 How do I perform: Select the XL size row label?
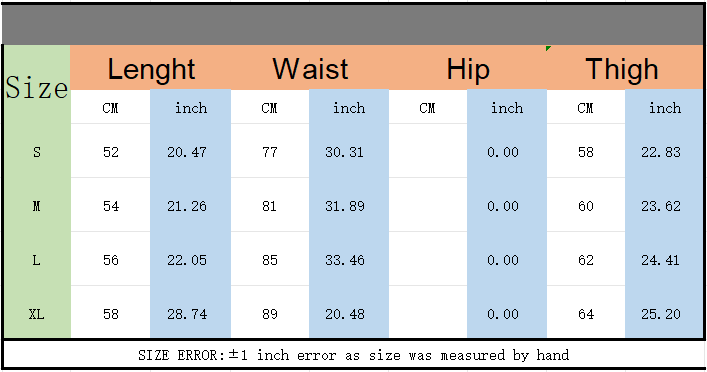(37, 312)
